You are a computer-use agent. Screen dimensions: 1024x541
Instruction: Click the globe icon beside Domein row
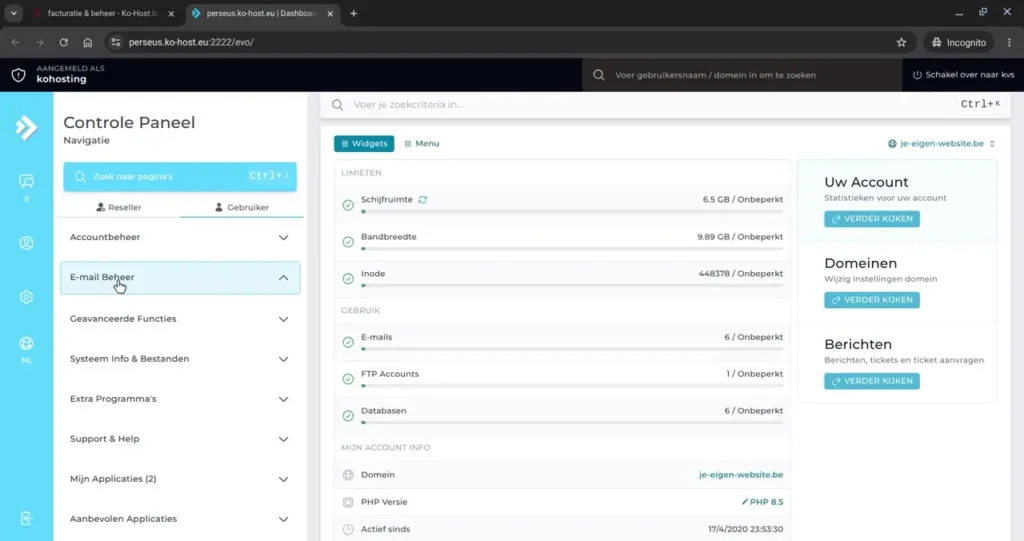tap(348, 475)
